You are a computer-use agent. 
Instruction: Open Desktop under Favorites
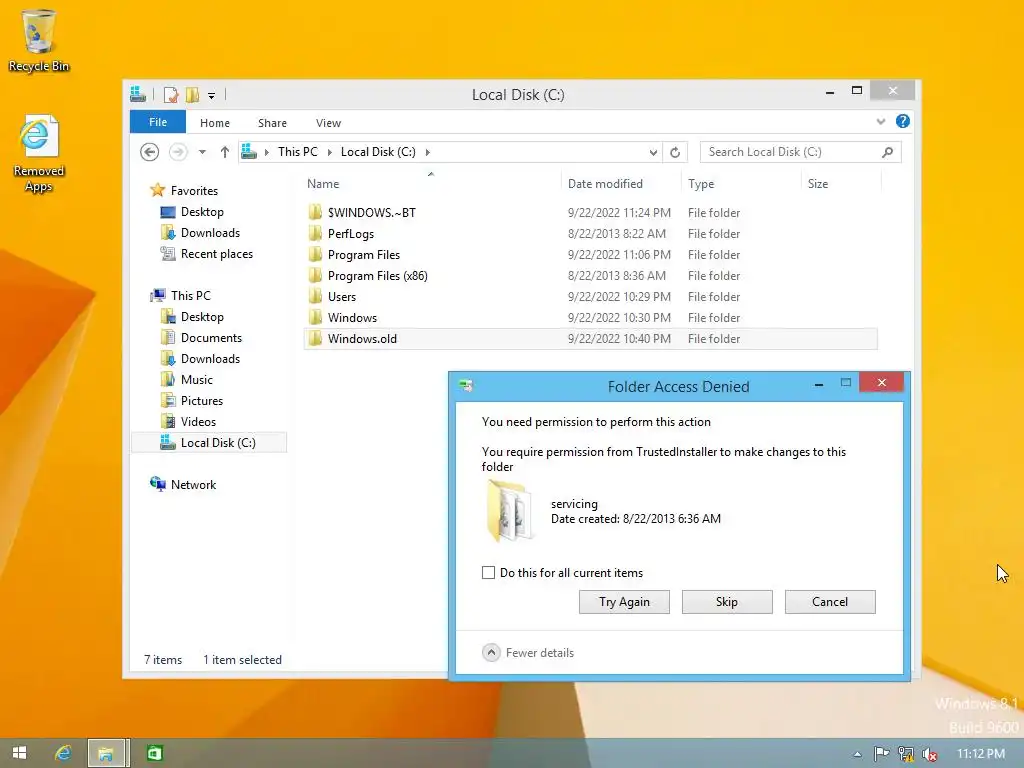click(202, 212)
